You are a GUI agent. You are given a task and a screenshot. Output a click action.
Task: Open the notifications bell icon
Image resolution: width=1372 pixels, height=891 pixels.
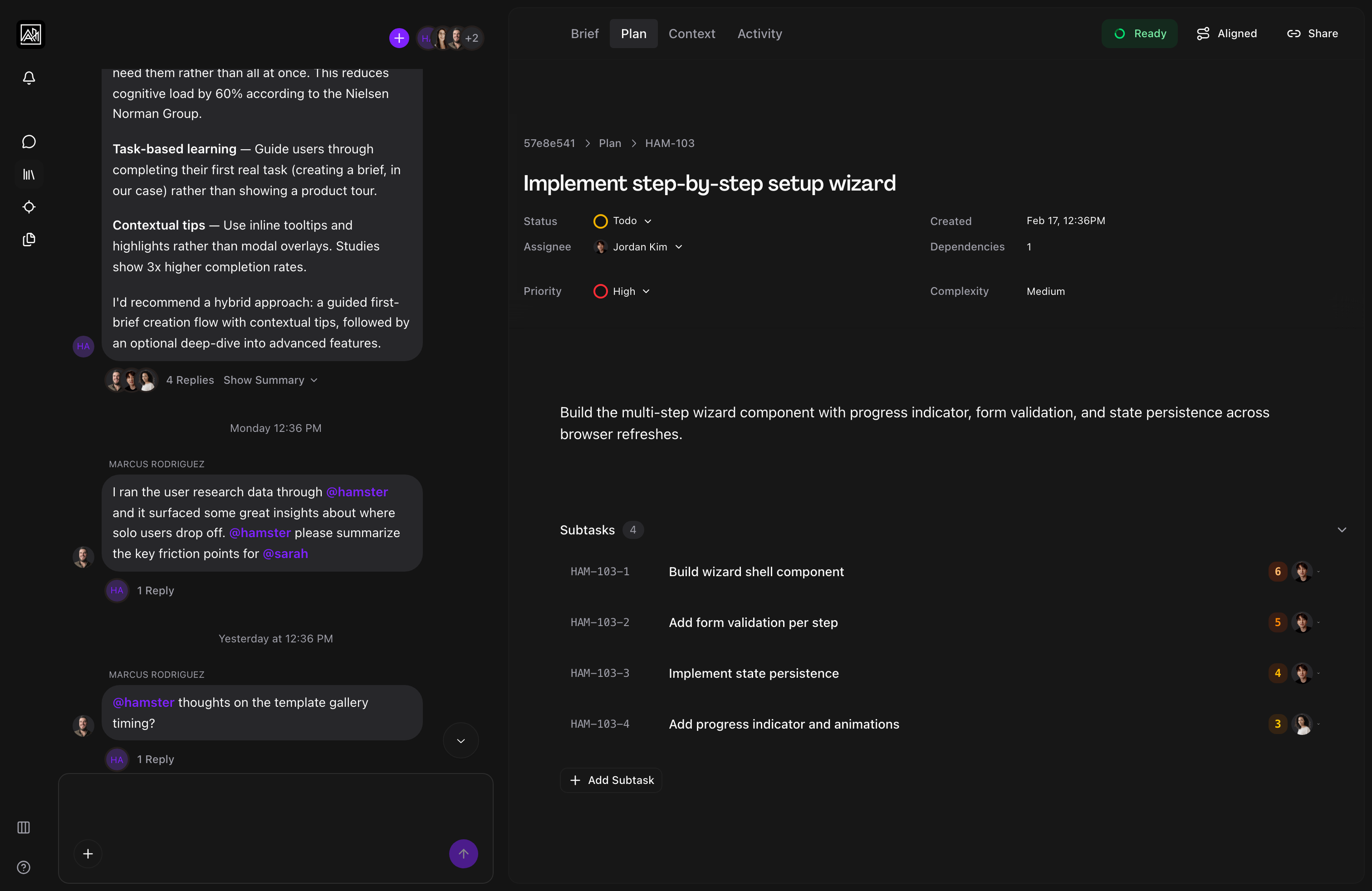[x=28, y=78]
